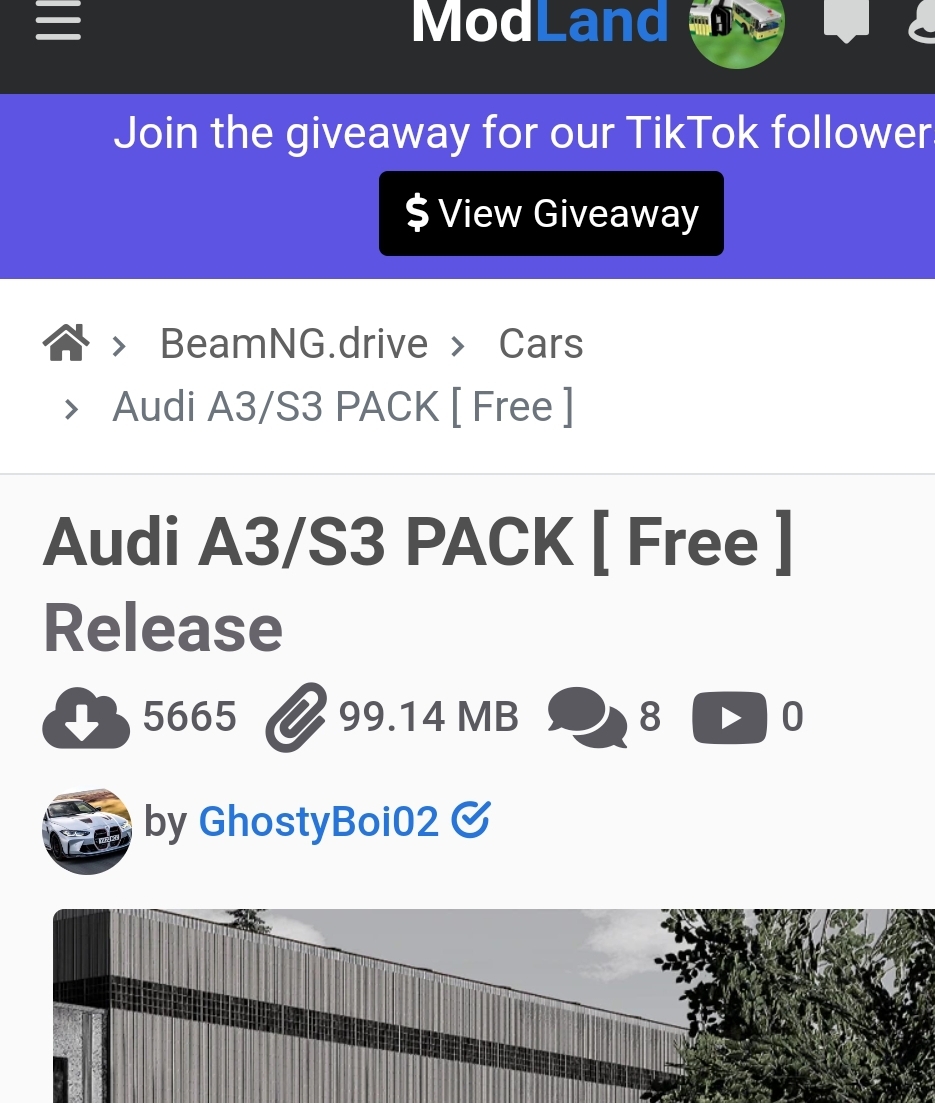This screenshot has height=1103, width=935.
Task: Click the giveaway banner text
Action: click(524, 133)
